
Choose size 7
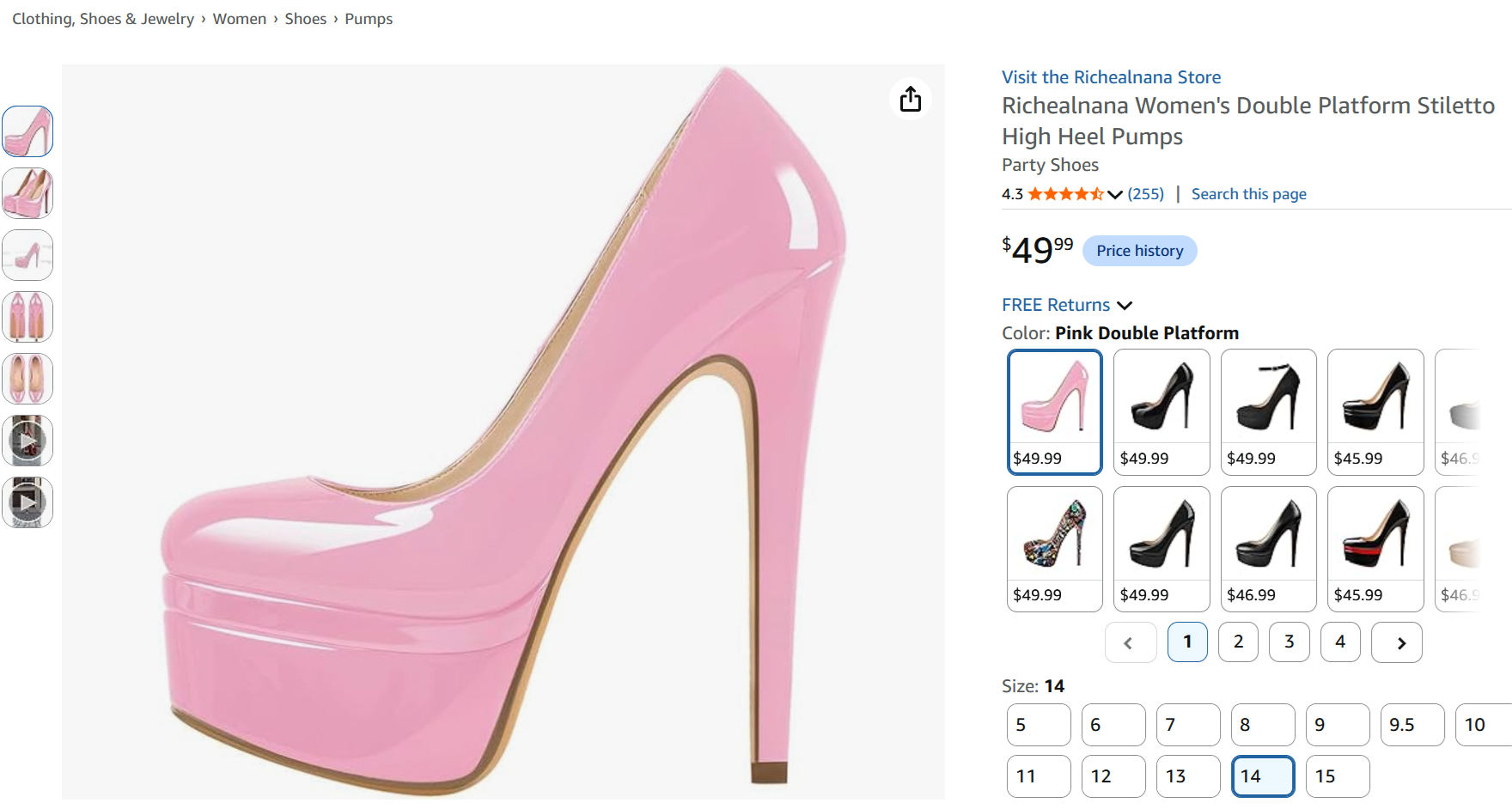point(1189,725)
